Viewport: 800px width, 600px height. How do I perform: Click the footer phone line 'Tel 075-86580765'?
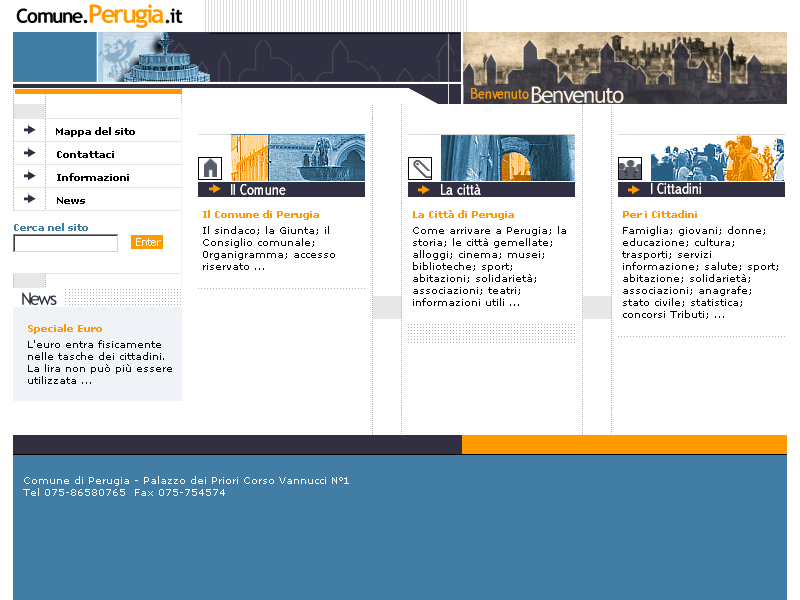tap(74, 493)
